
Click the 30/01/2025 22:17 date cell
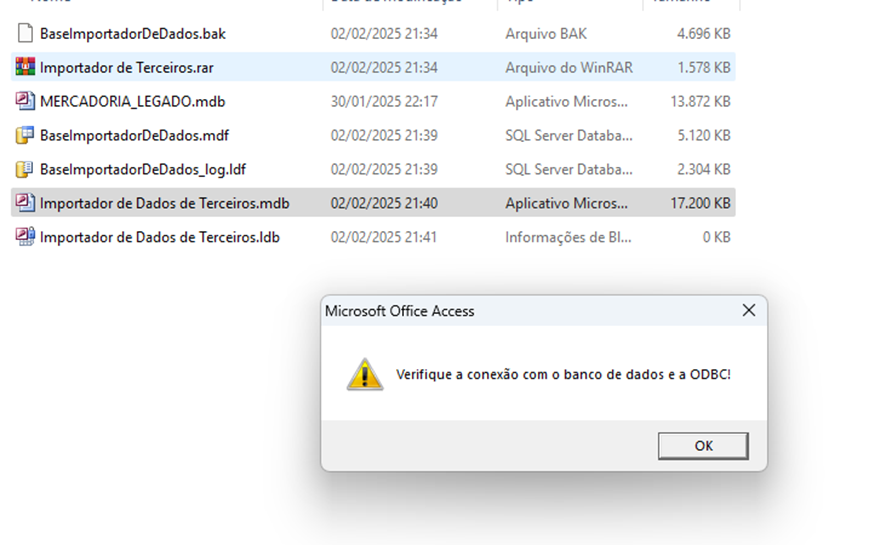tap(384, 102)
